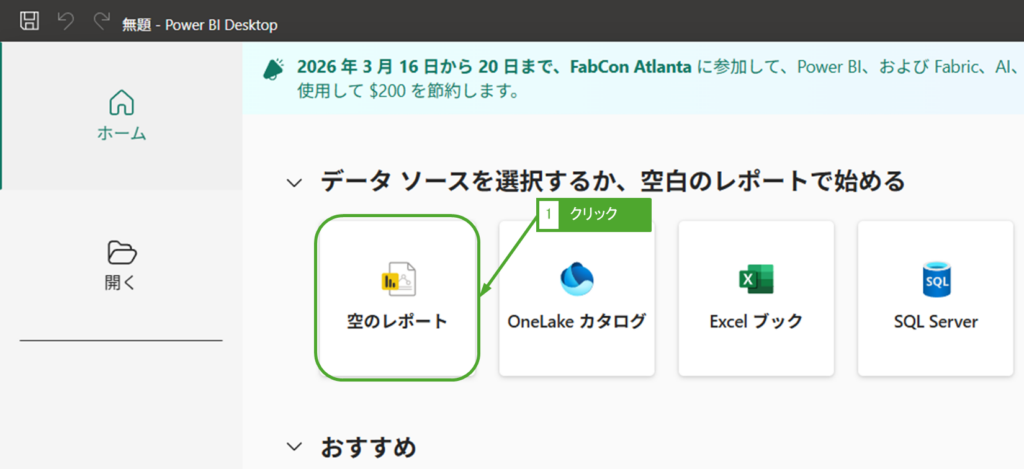Viewport: 1024px width, 469px height.
Task: Click the yellow blank report icon
Action: click(398, 279)
